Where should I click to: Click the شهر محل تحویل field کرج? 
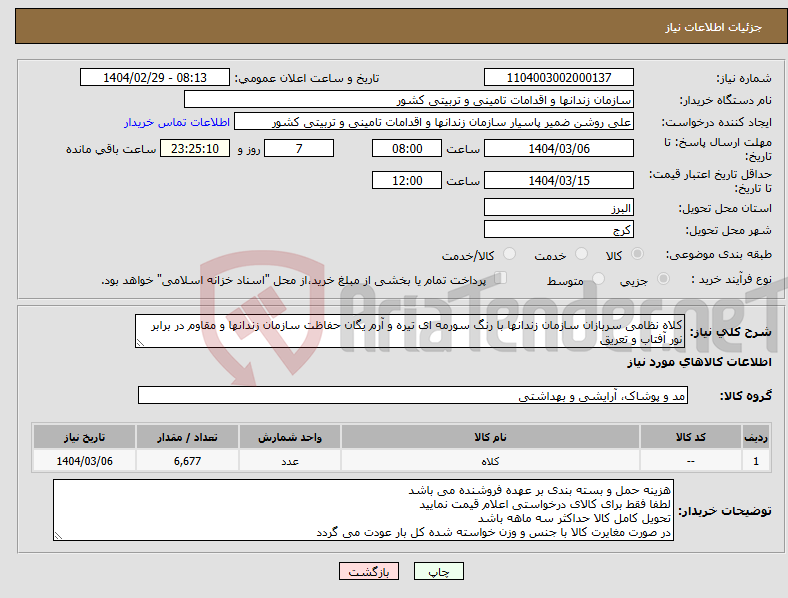click(x=558, y=230)
